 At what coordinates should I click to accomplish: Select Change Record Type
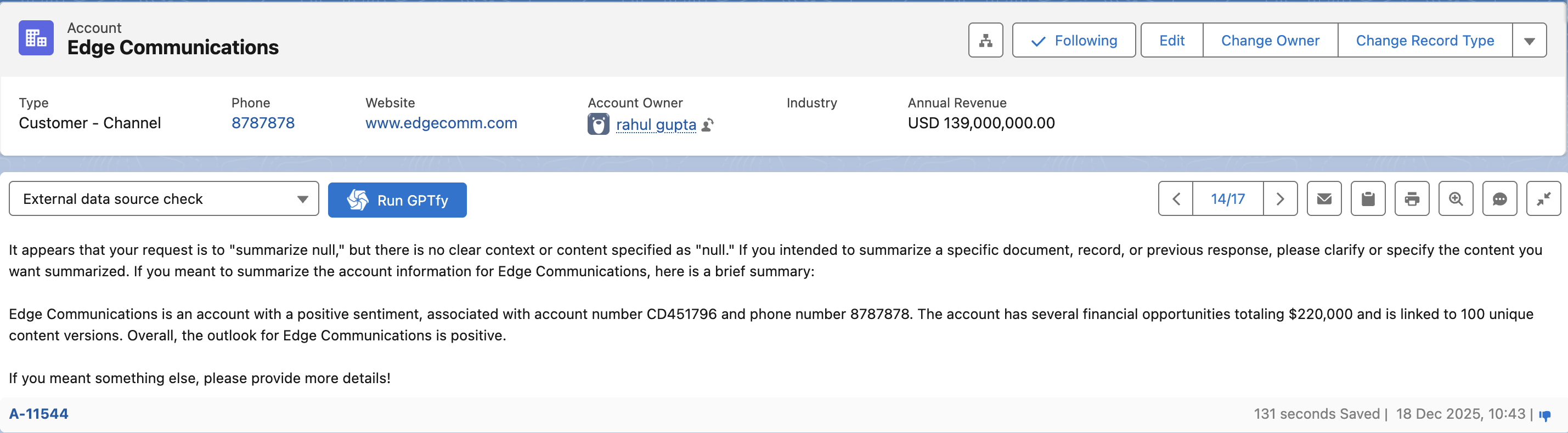[x=1424, y=41]
